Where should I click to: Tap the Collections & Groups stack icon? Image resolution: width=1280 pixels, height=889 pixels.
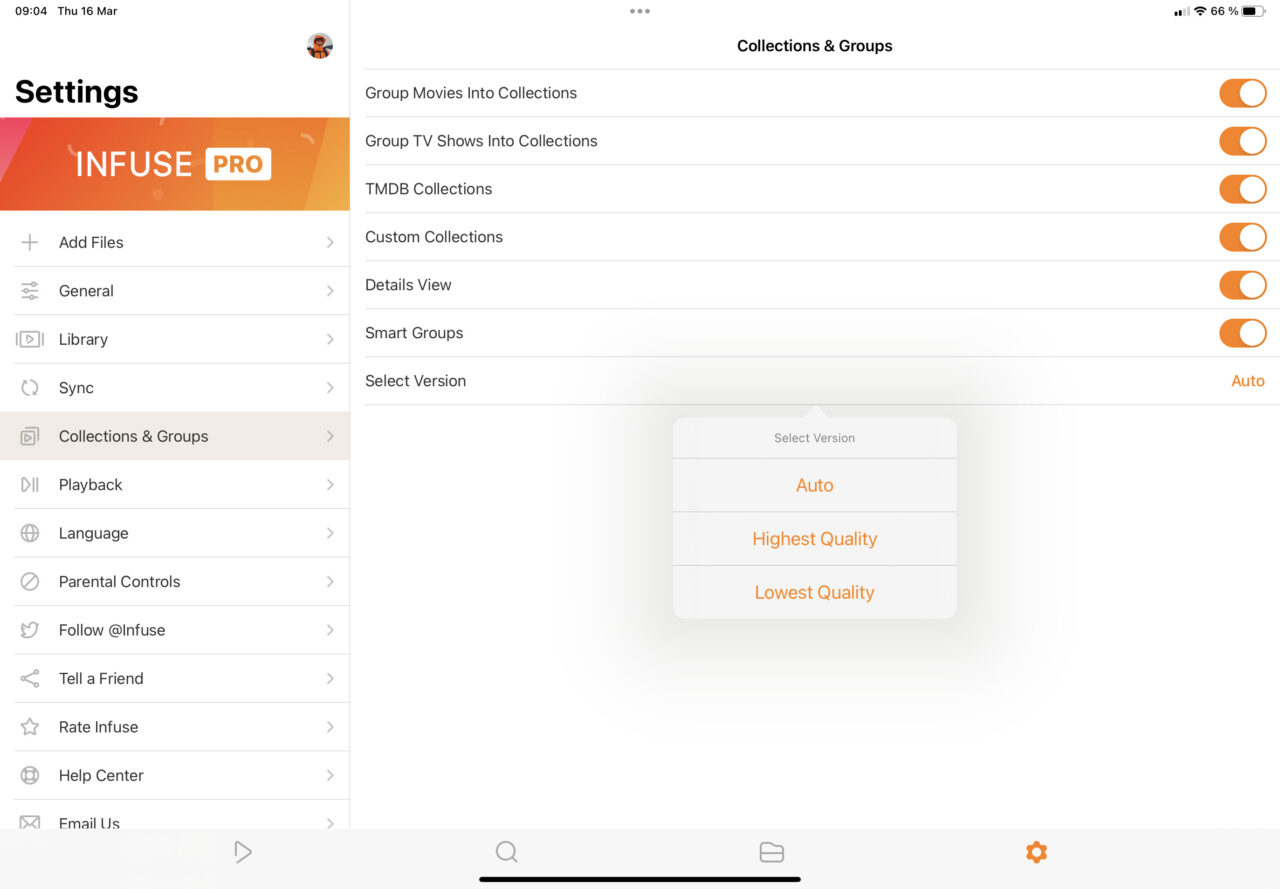coord(30,436)
